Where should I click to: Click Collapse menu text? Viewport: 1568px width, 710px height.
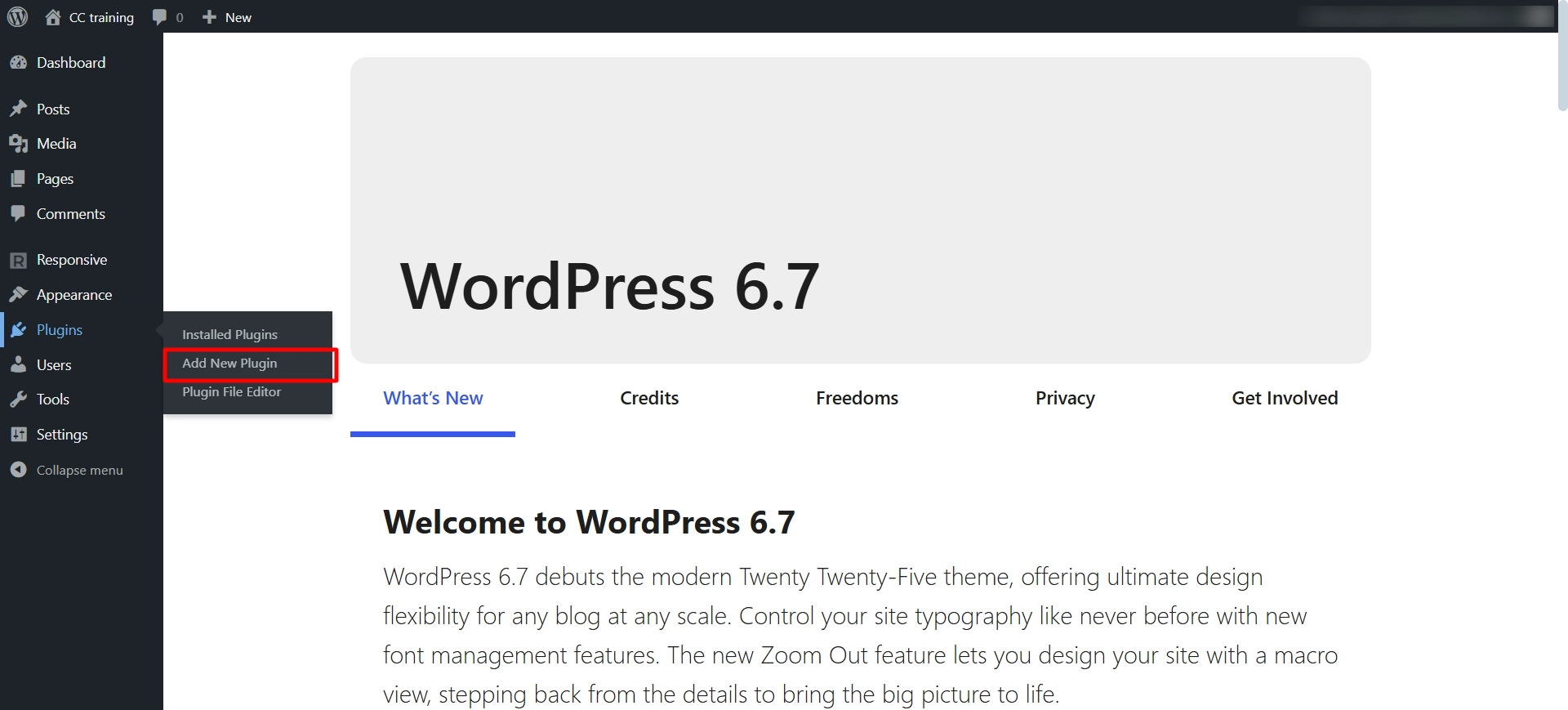coord(80,470)
